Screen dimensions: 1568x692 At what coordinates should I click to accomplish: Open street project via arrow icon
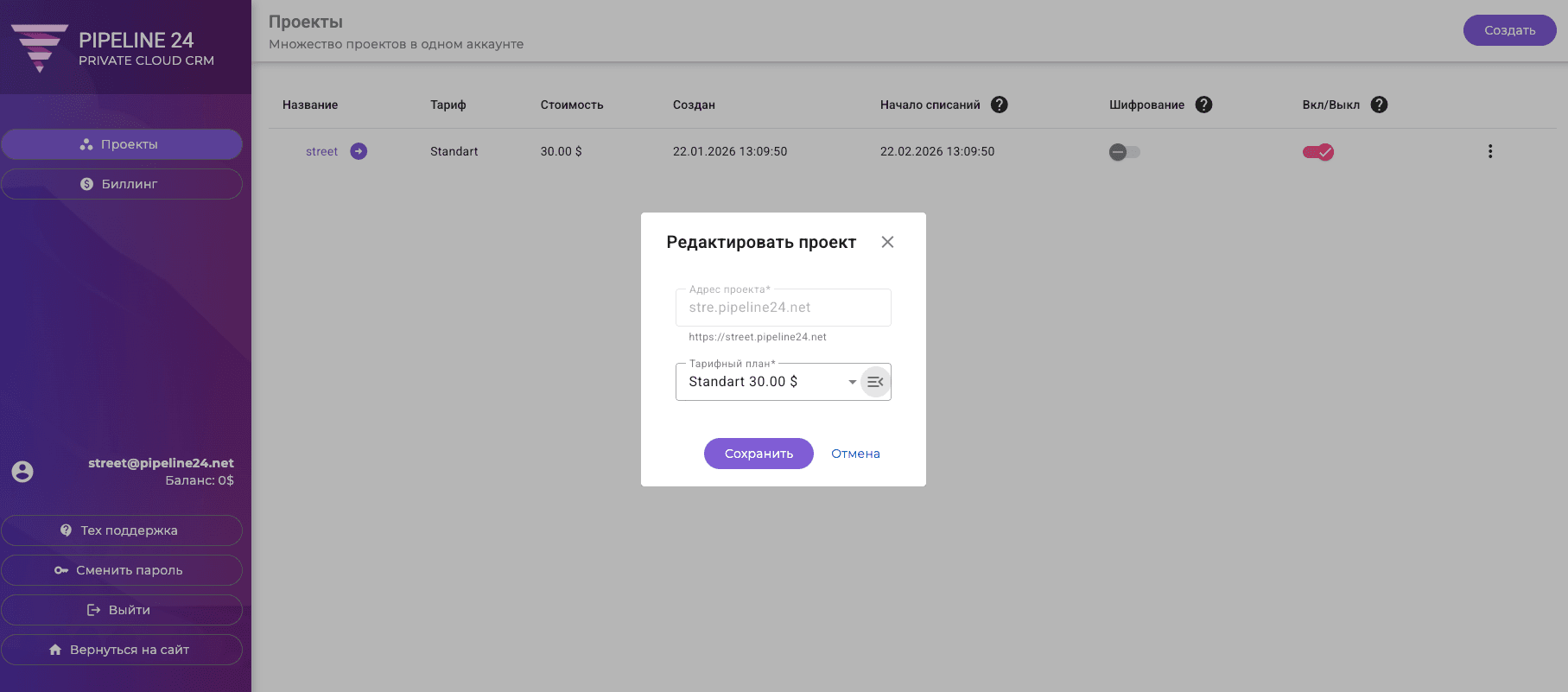point(359,151)
